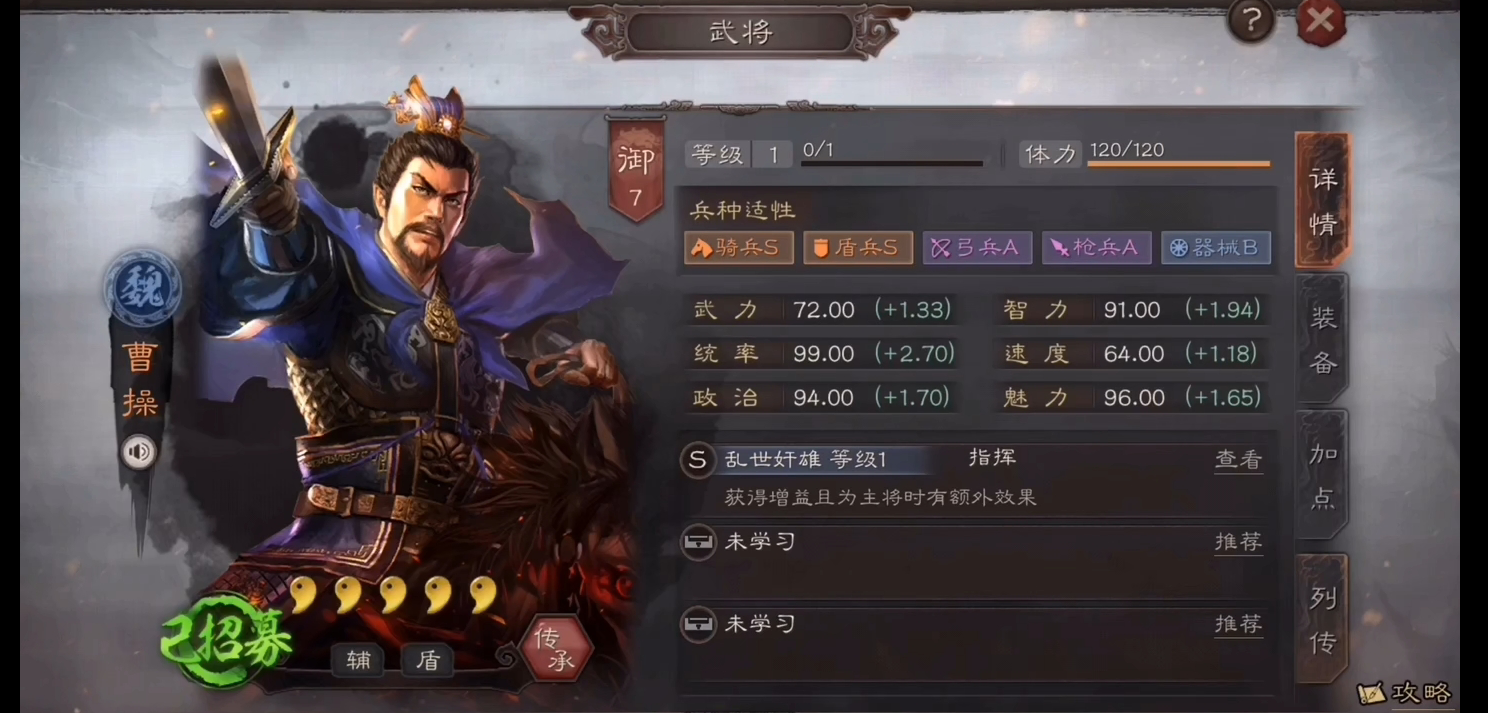Switch to the 装备 tab
Image resolution: width=1488 pixels, height=713 pixels.
[x=1323, y=340]
